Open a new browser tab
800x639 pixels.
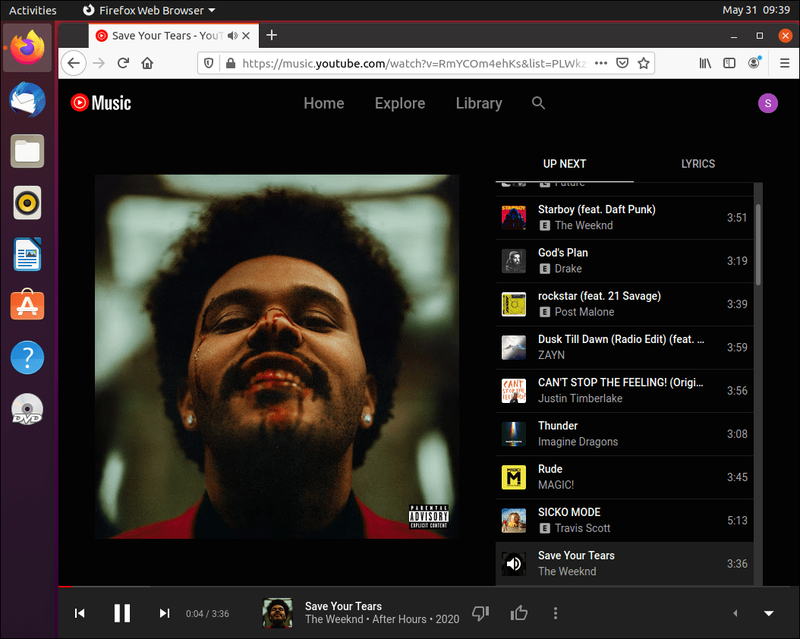(x=272, y=35)
